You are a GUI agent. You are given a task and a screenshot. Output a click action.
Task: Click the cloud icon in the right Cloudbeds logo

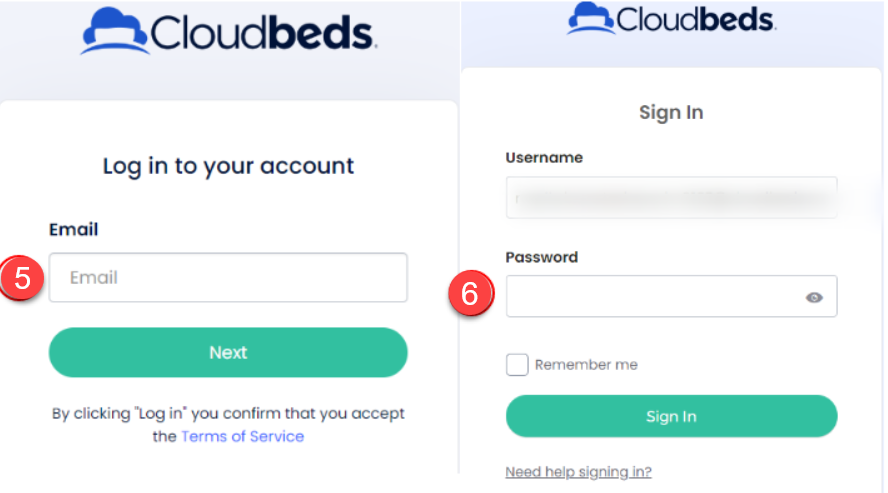click(591, 18)
